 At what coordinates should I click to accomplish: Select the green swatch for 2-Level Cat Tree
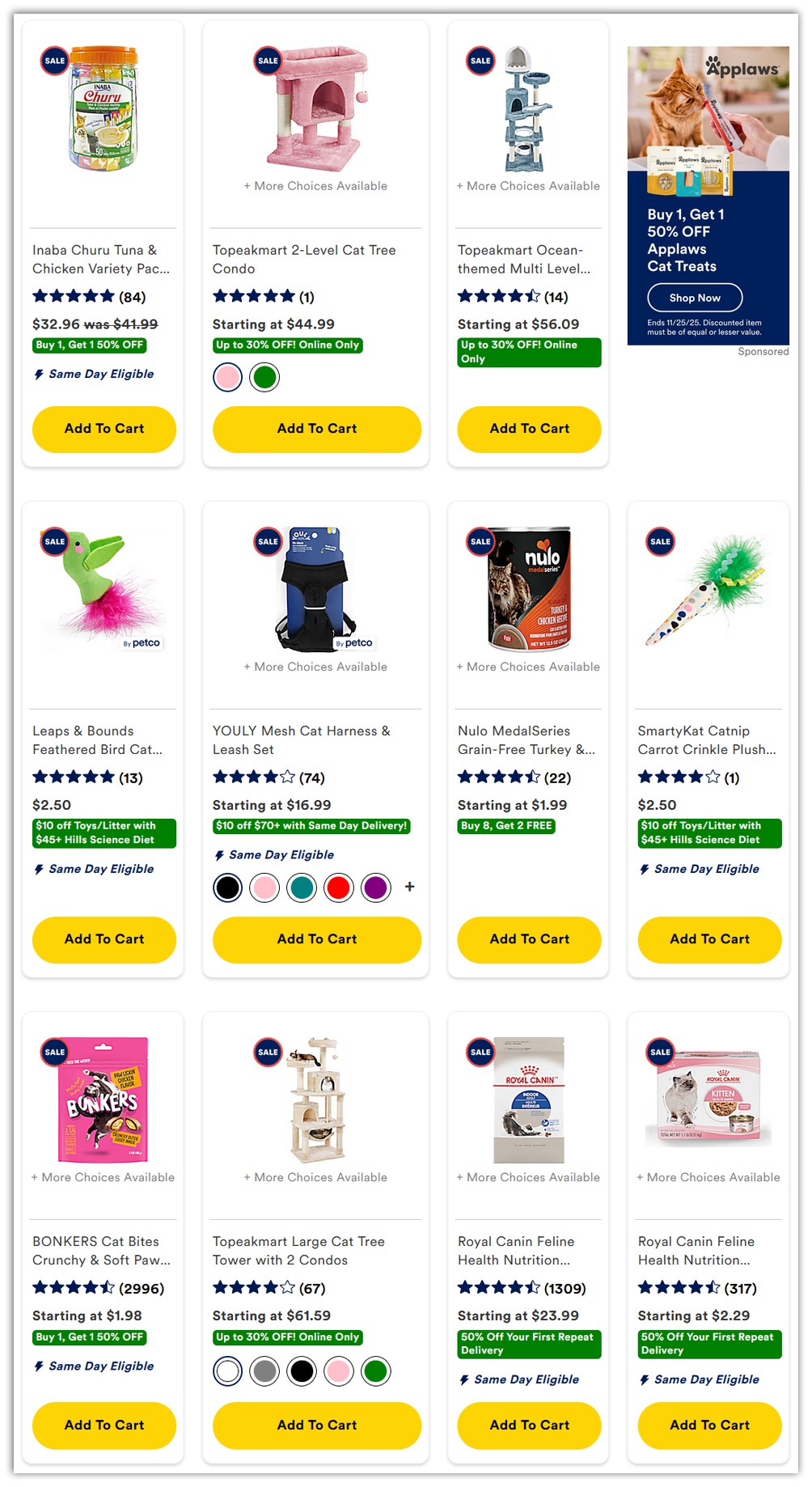click(264, 377)
